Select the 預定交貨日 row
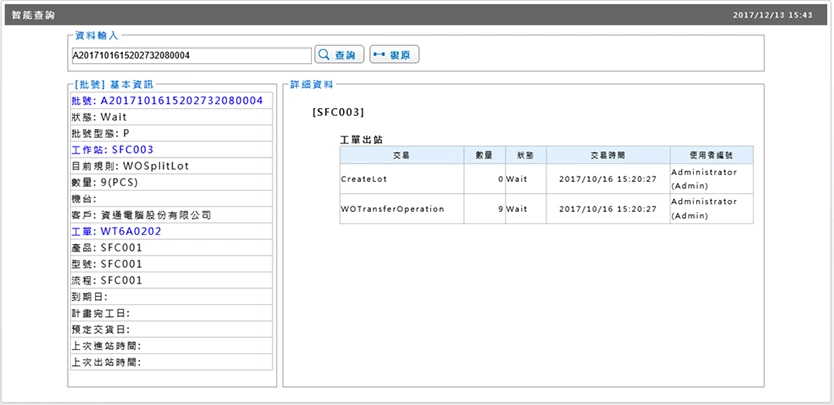Viewport: 834px width, 405px height. point(171,329)
